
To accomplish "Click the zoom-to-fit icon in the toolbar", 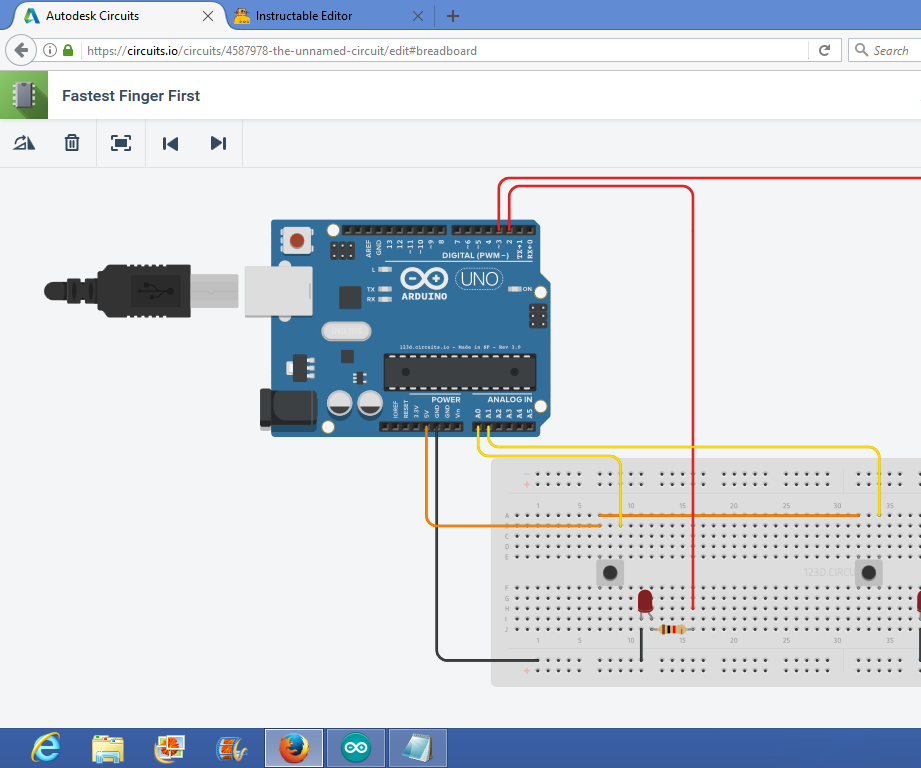I will (x=121, y=143).
